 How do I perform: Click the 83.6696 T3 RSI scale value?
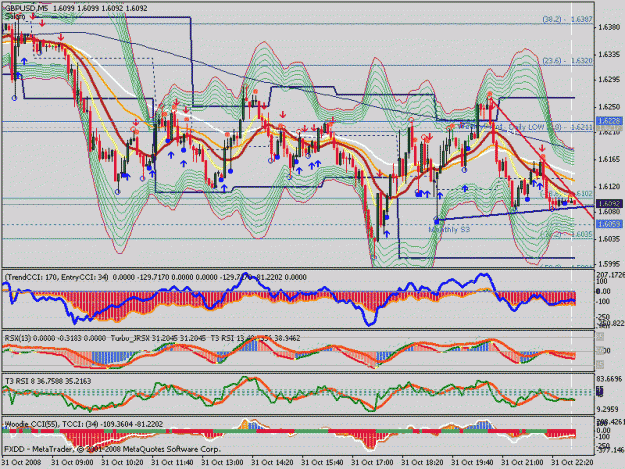pos(610,379)
